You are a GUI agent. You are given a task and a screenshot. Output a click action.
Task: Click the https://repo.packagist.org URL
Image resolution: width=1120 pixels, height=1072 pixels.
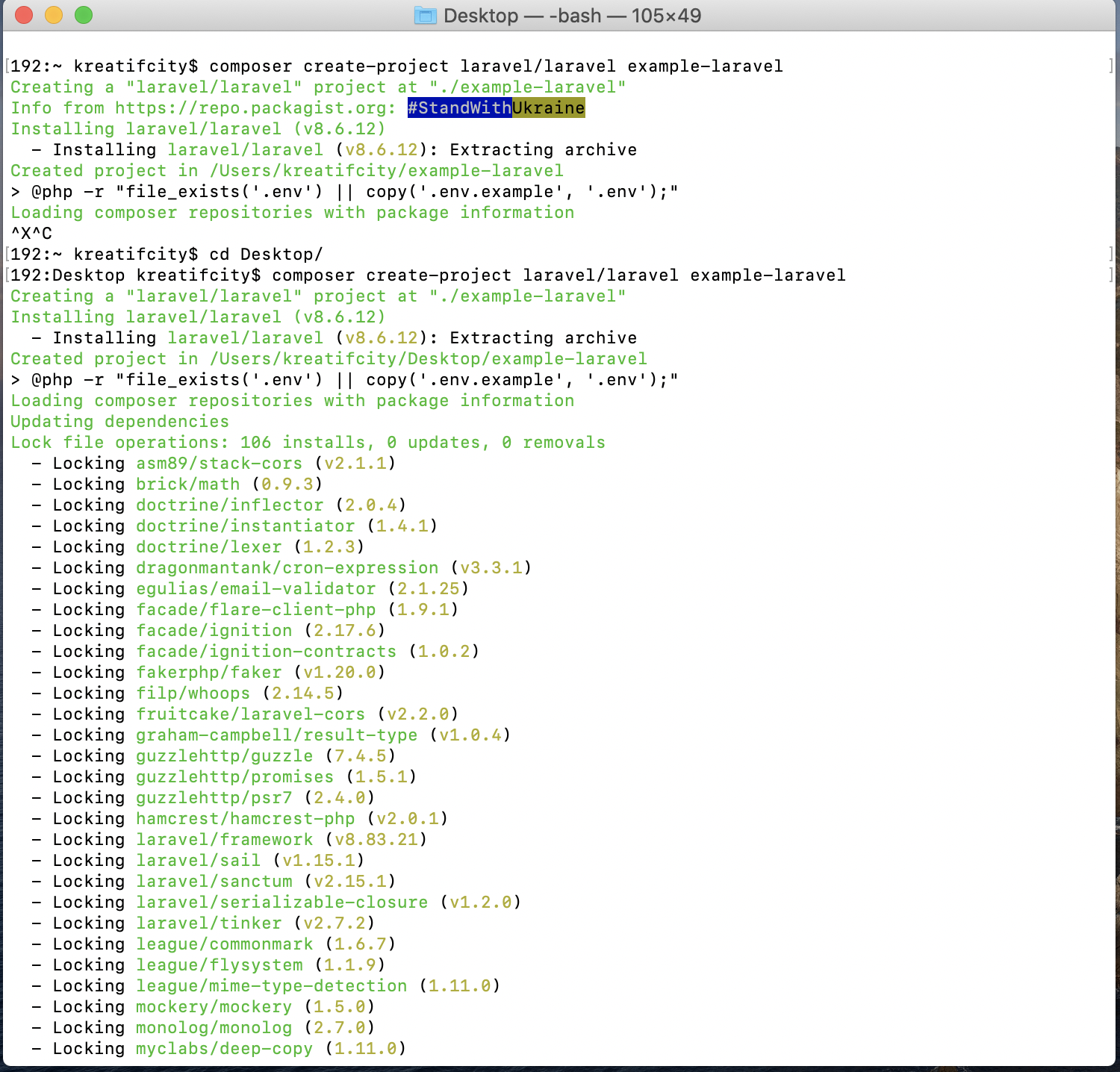pyautogui.click(x=250, y=108)
